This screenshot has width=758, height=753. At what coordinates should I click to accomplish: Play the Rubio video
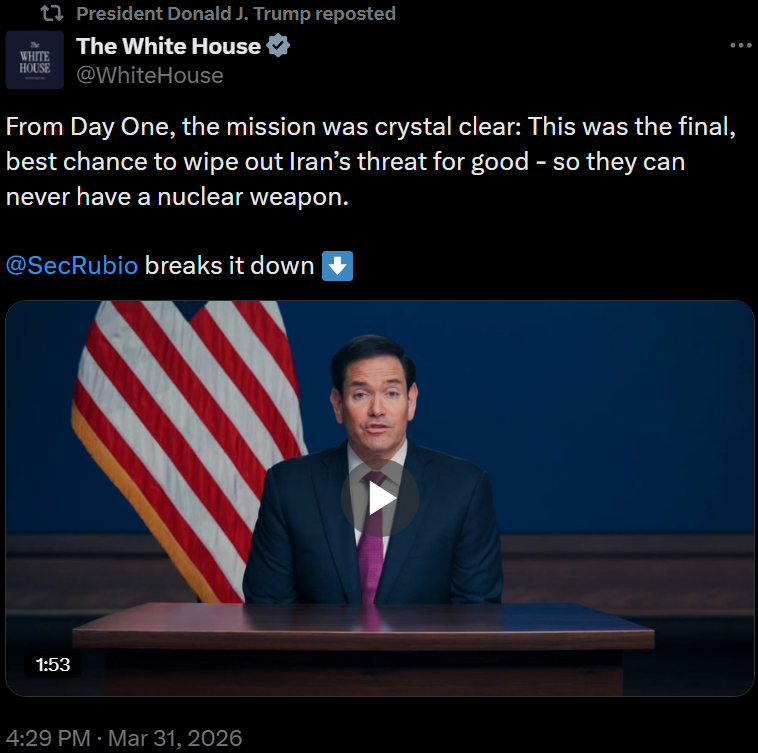[x=379, y=497]
